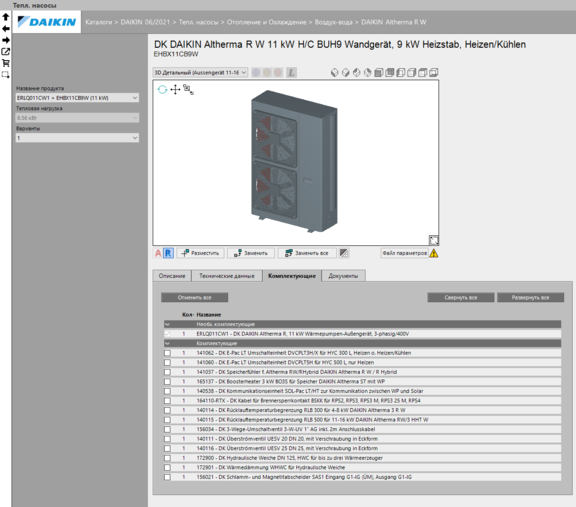
Task: Select the third isometric view cube icon
Action: point(356,73)
